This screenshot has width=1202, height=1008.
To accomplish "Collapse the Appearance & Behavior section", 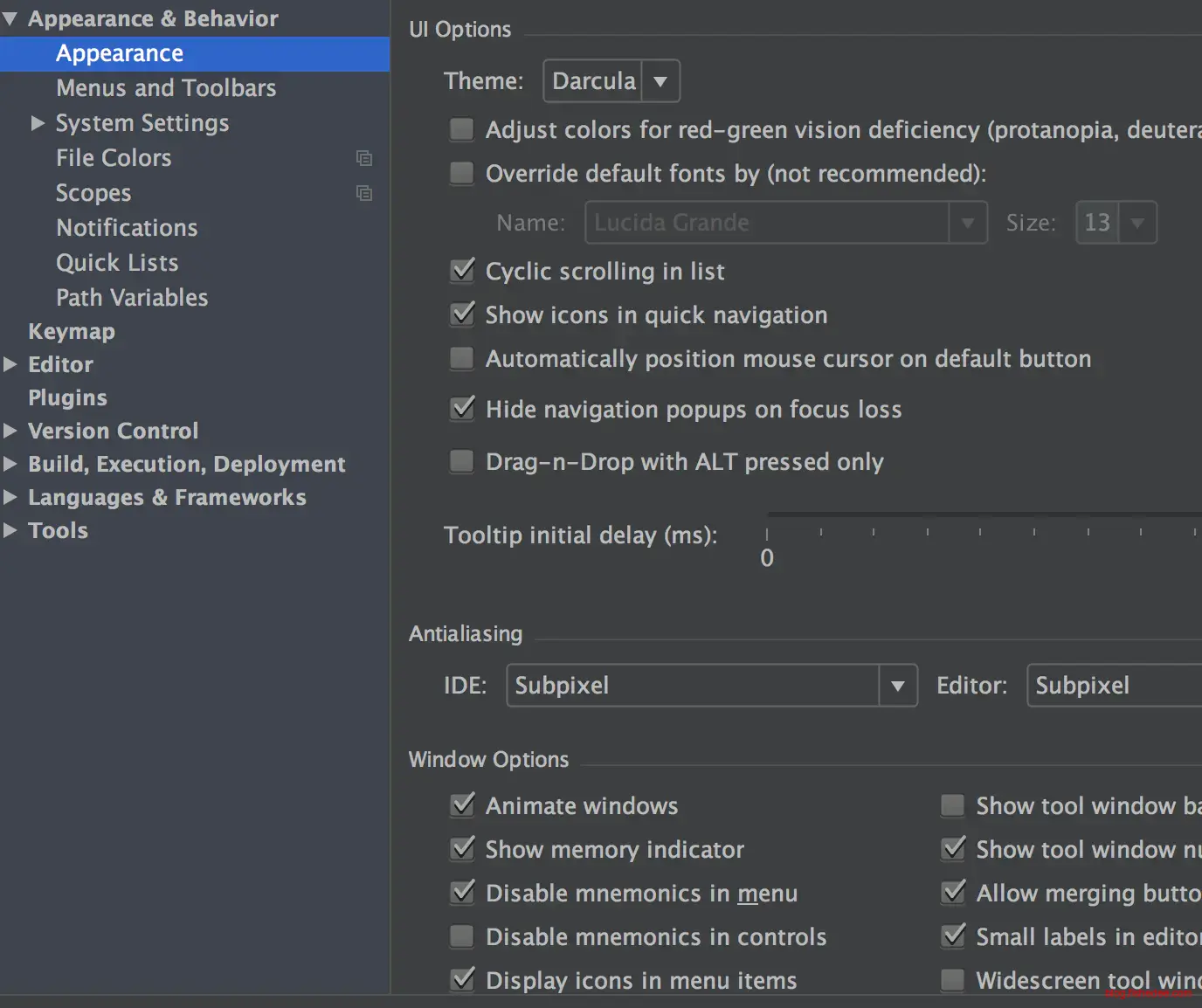I will click(10, 18).
